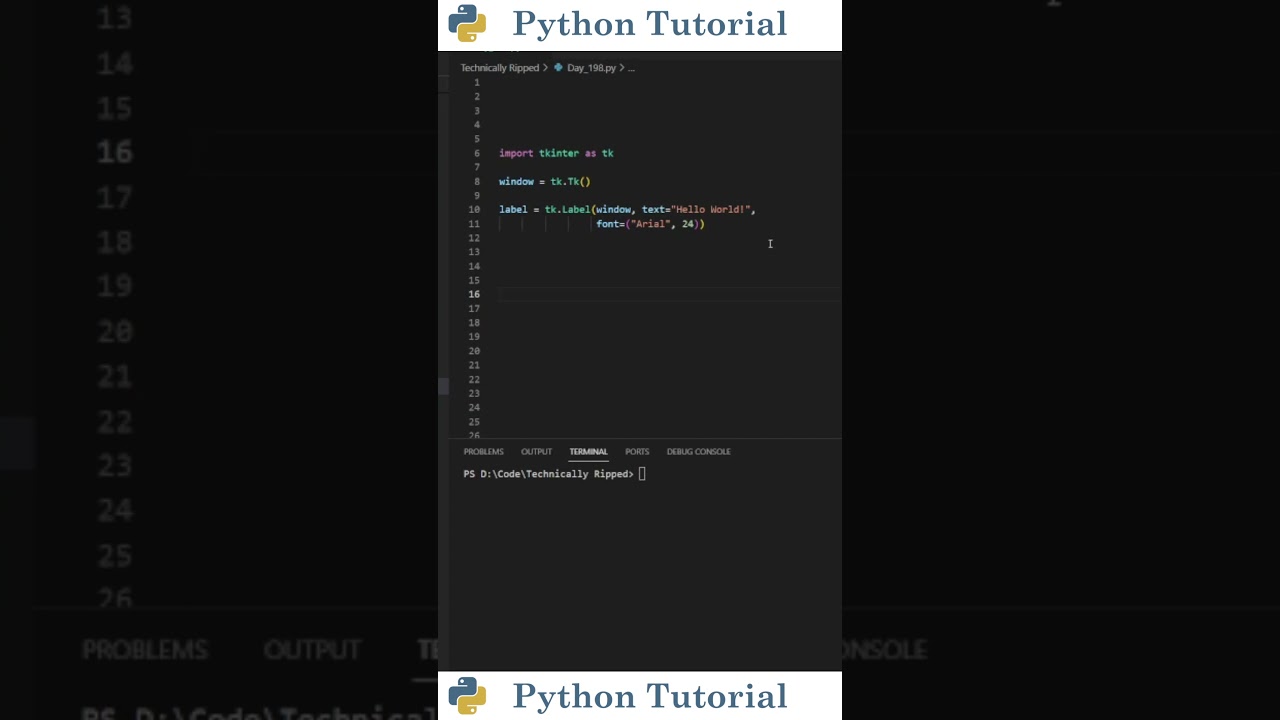Click the terminal prompt input area
1280x720 pixels.
[642, 474]
